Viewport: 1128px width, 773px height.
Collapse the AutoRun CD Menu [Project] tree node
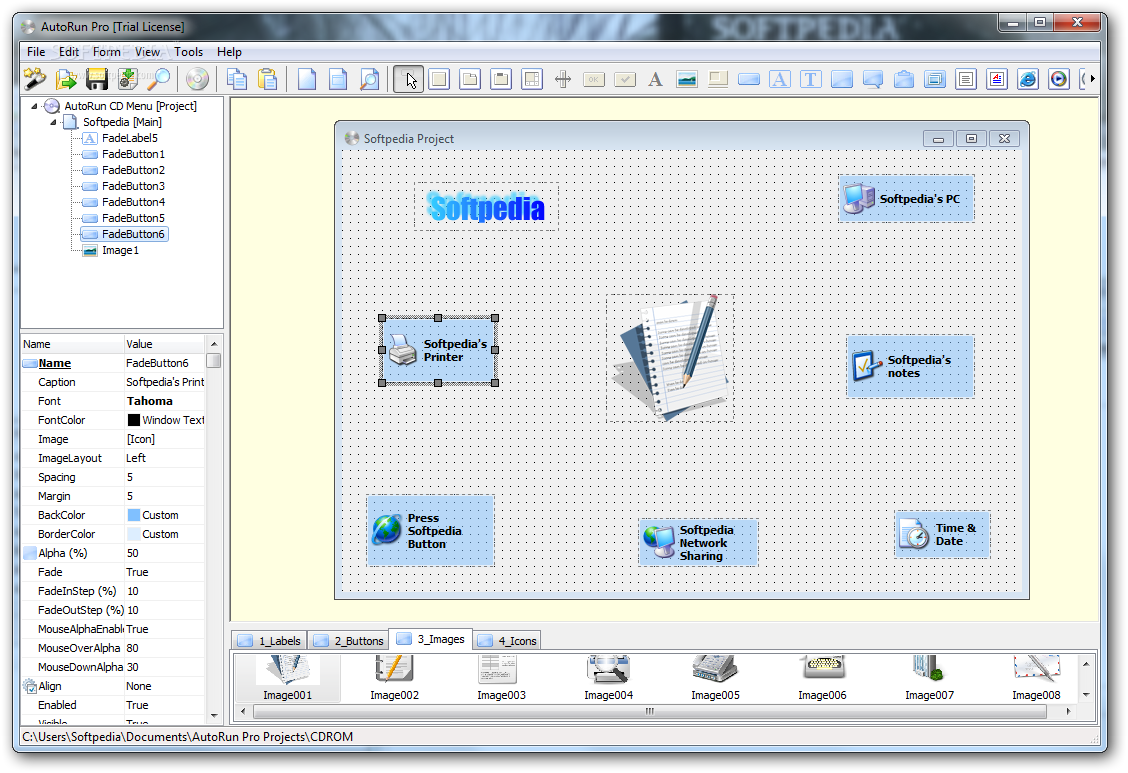(x=34, y=106)
